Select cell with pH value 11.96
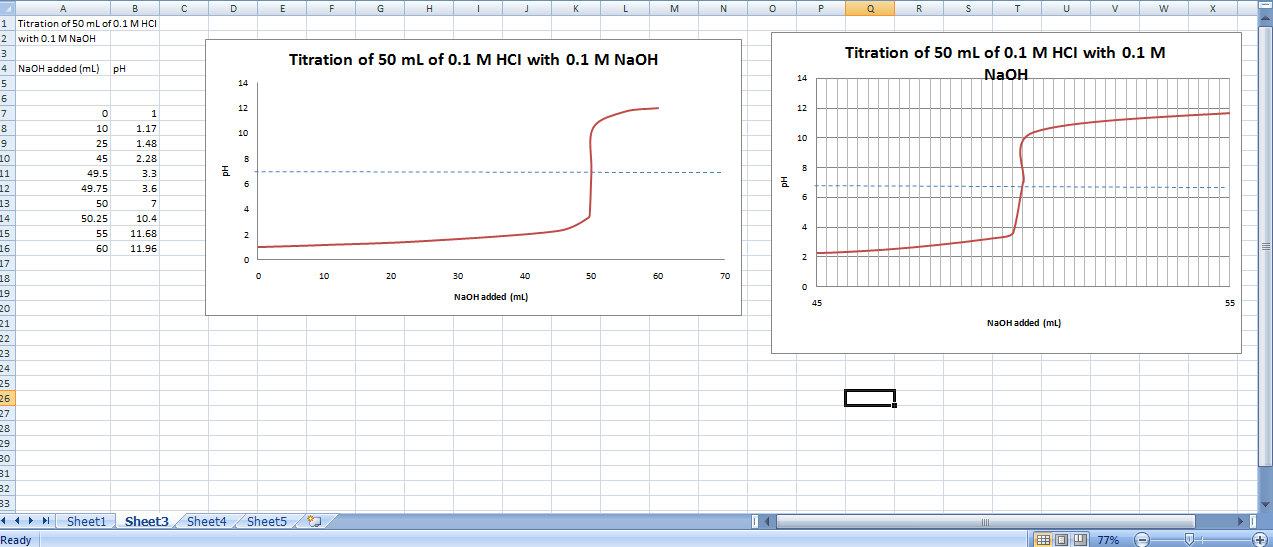Viewport: 1273px width, 547px height. pos(135,248)
